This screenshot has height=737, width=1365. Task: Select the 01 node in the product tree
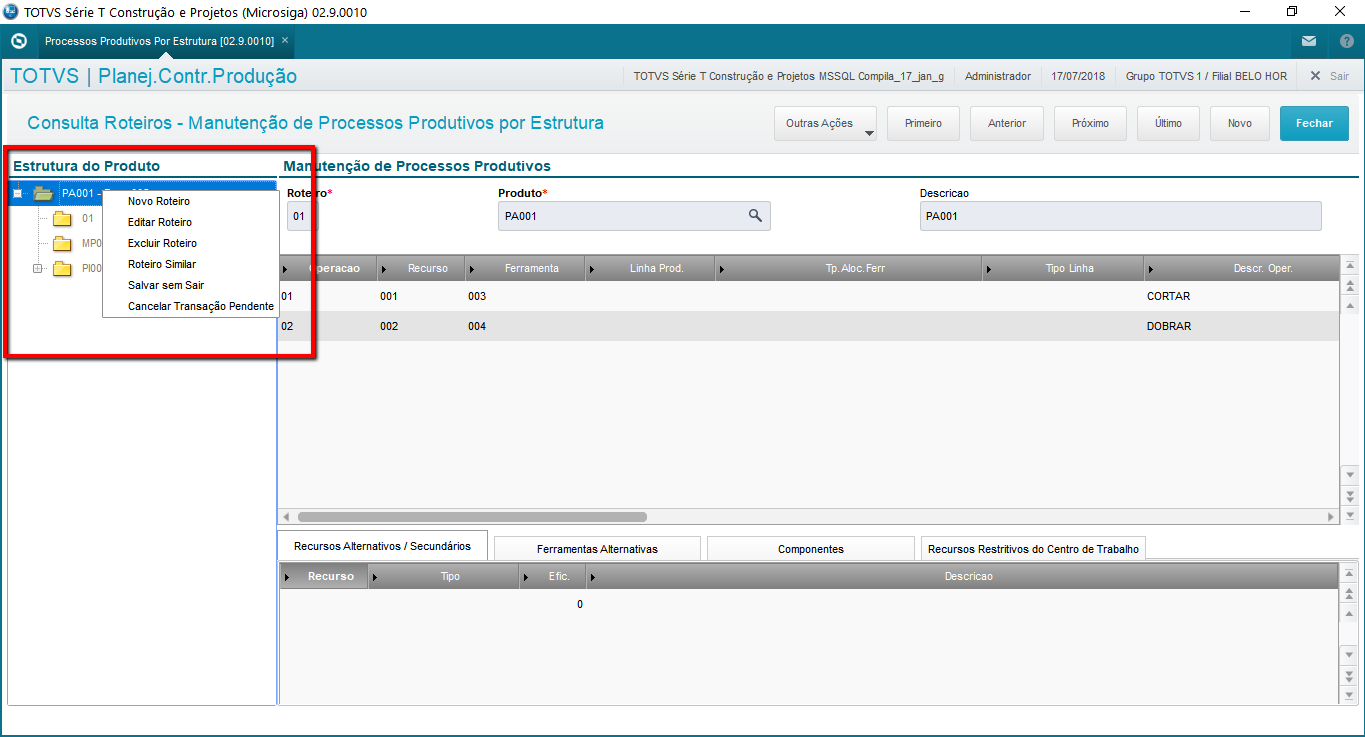click(88, 218)
